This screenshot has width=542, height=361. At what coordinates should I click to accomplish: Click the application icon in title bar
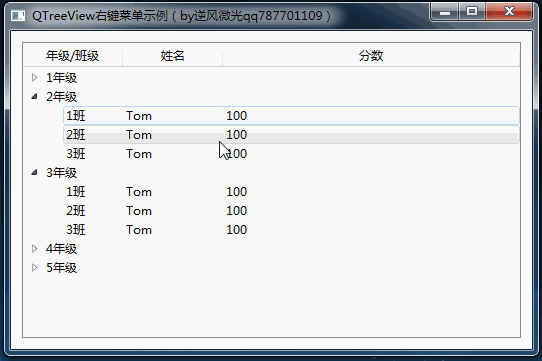[18, 16]
